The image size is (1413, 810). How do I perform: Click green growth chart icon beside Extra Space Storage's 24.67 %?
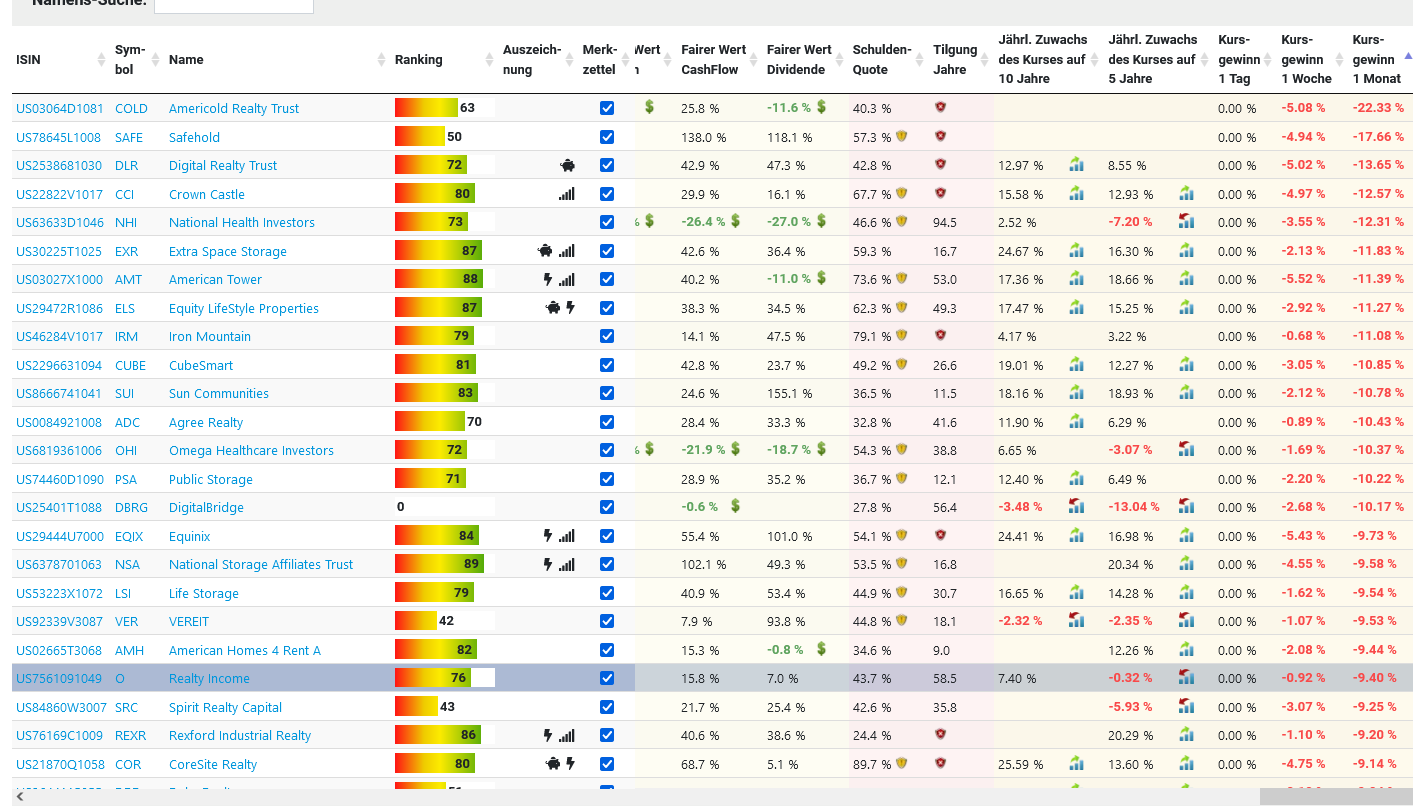(1076, 251)
